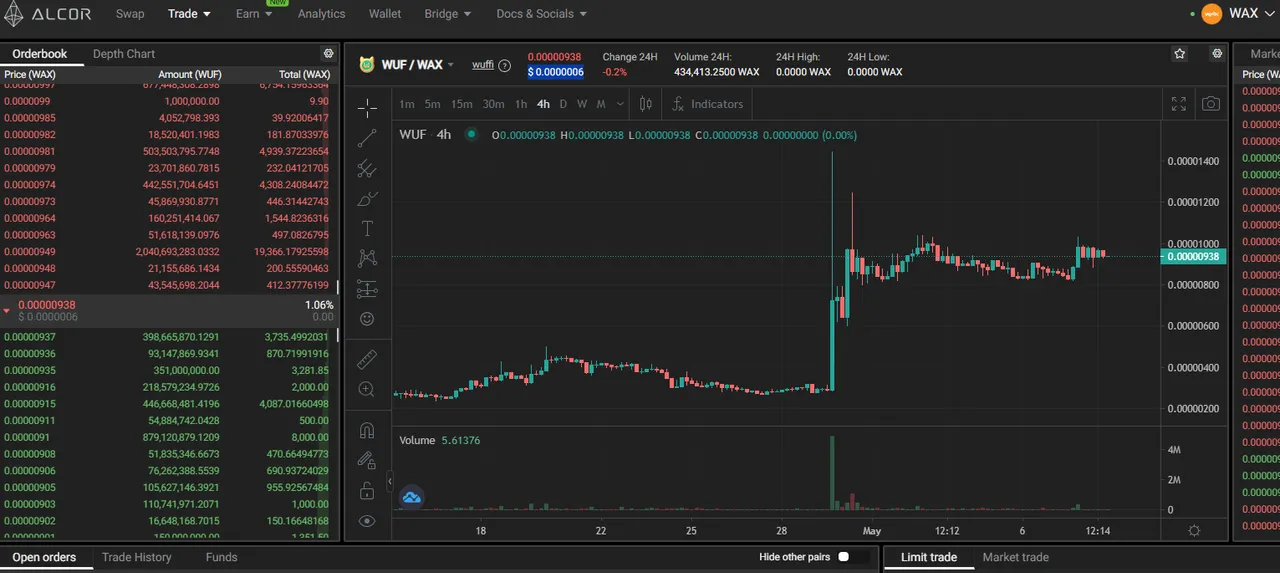Toggle WUF symbol visibility green dot
This screenshot has height=573, width=1280.
coord(470,134)
